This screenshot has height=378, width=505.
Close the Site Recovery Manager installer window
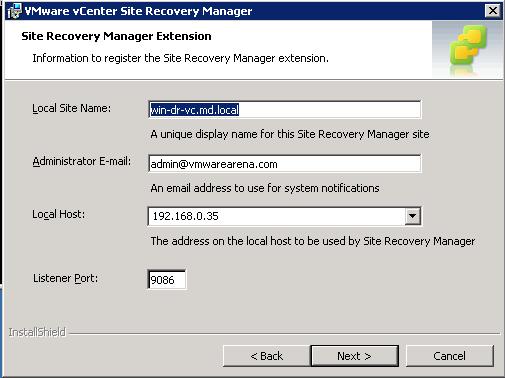coord(493,11)
